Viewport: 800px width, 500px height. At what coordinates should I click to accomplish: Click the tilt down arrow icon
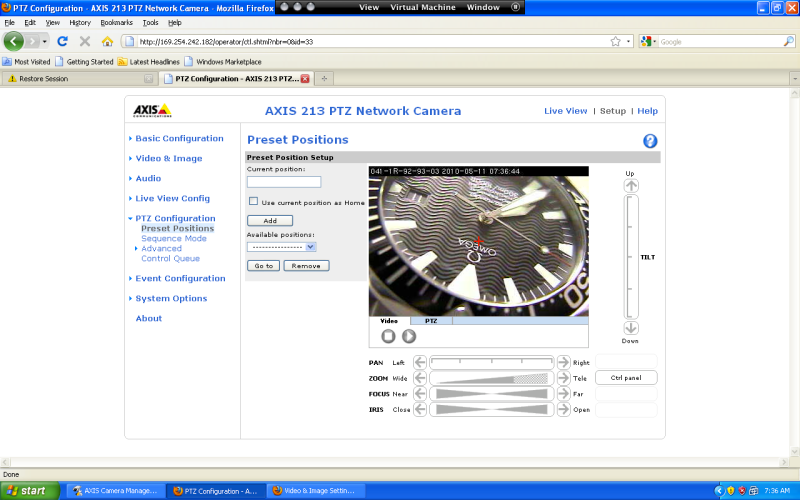pyautogui.click(x=631, y=328)
